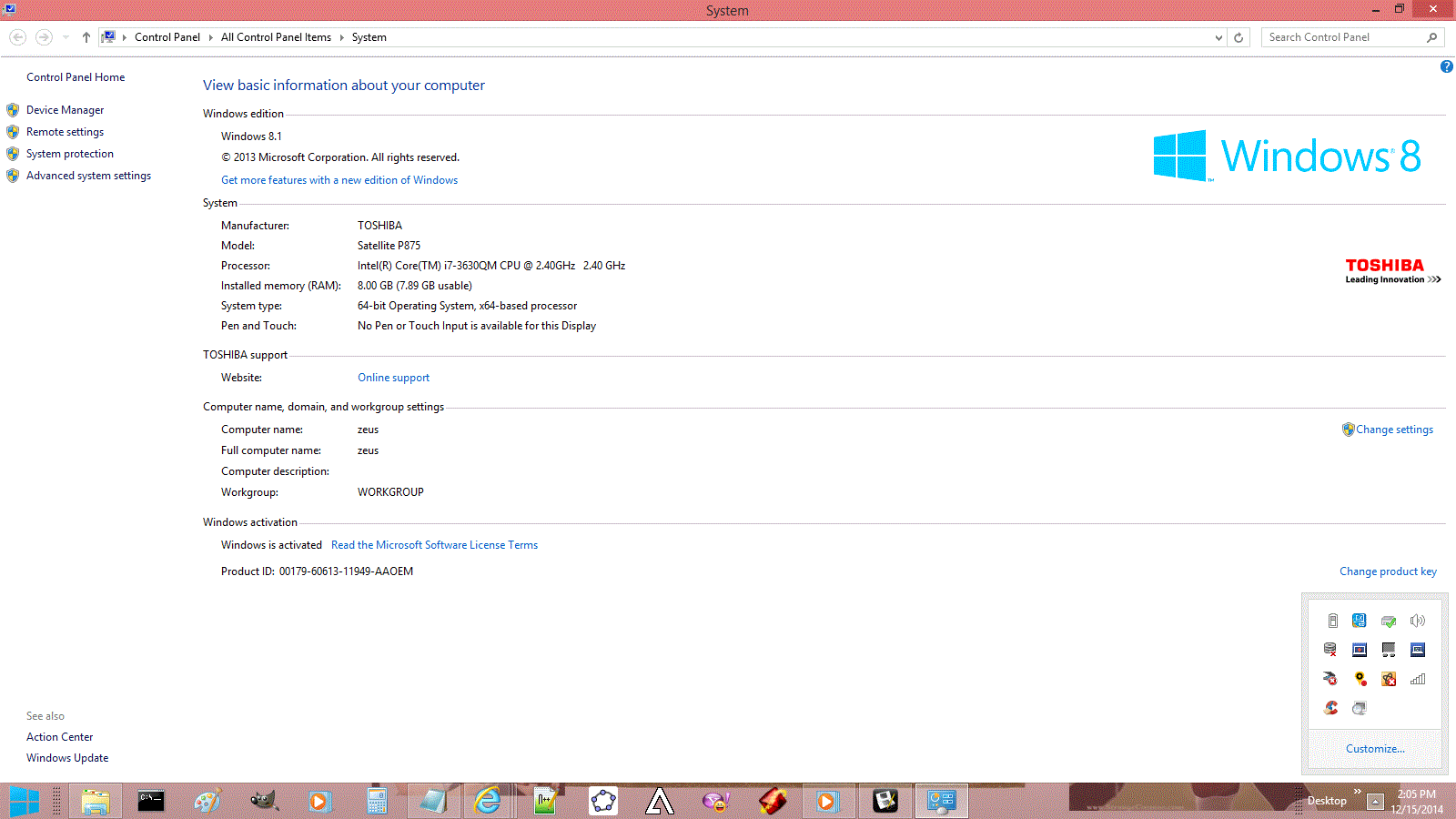
Task: Open Remote settings
Action: [x=65, y=132]
